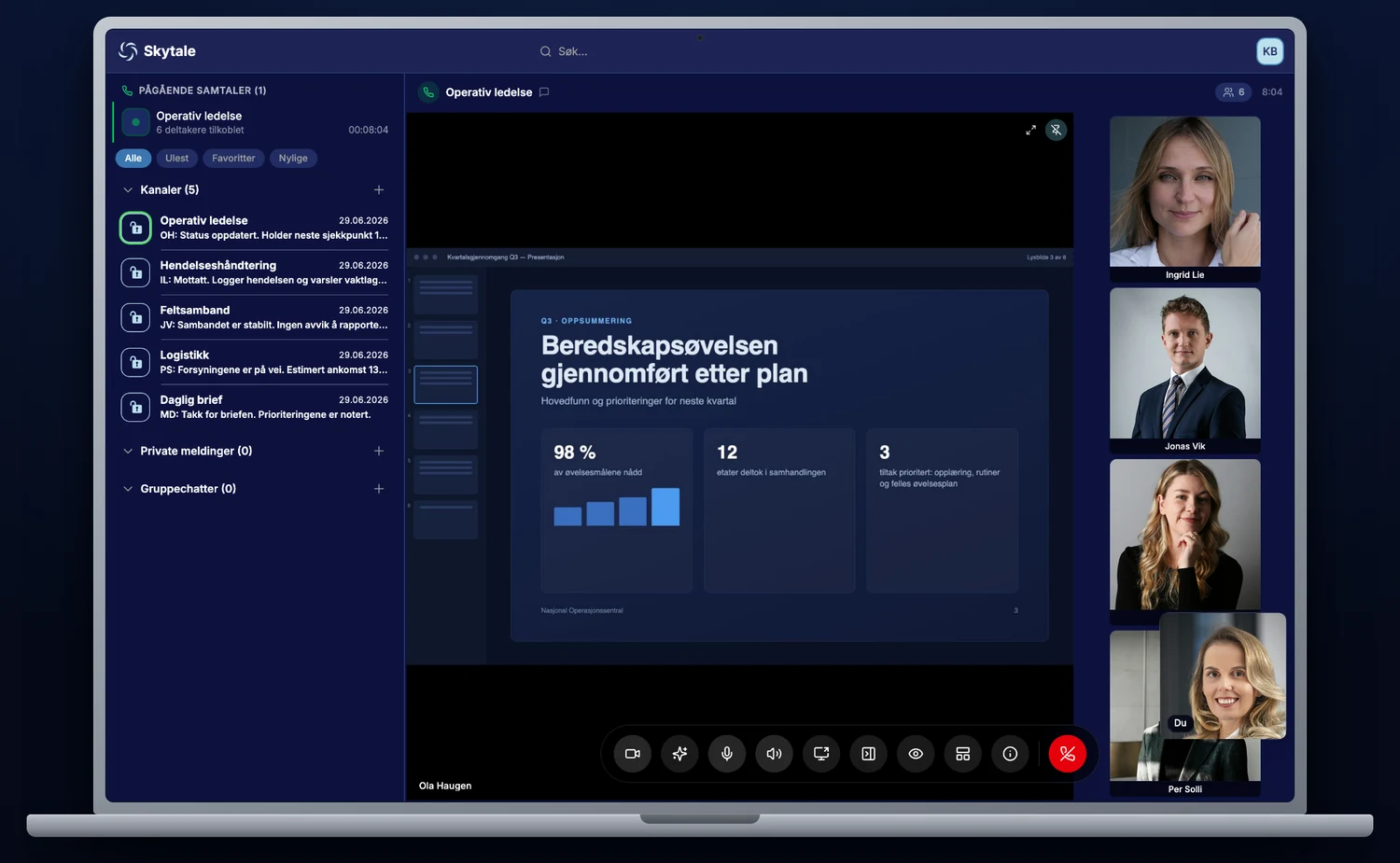
Task: Toggle the side panel icon in call toolbar
Action: tap(868, 754)
